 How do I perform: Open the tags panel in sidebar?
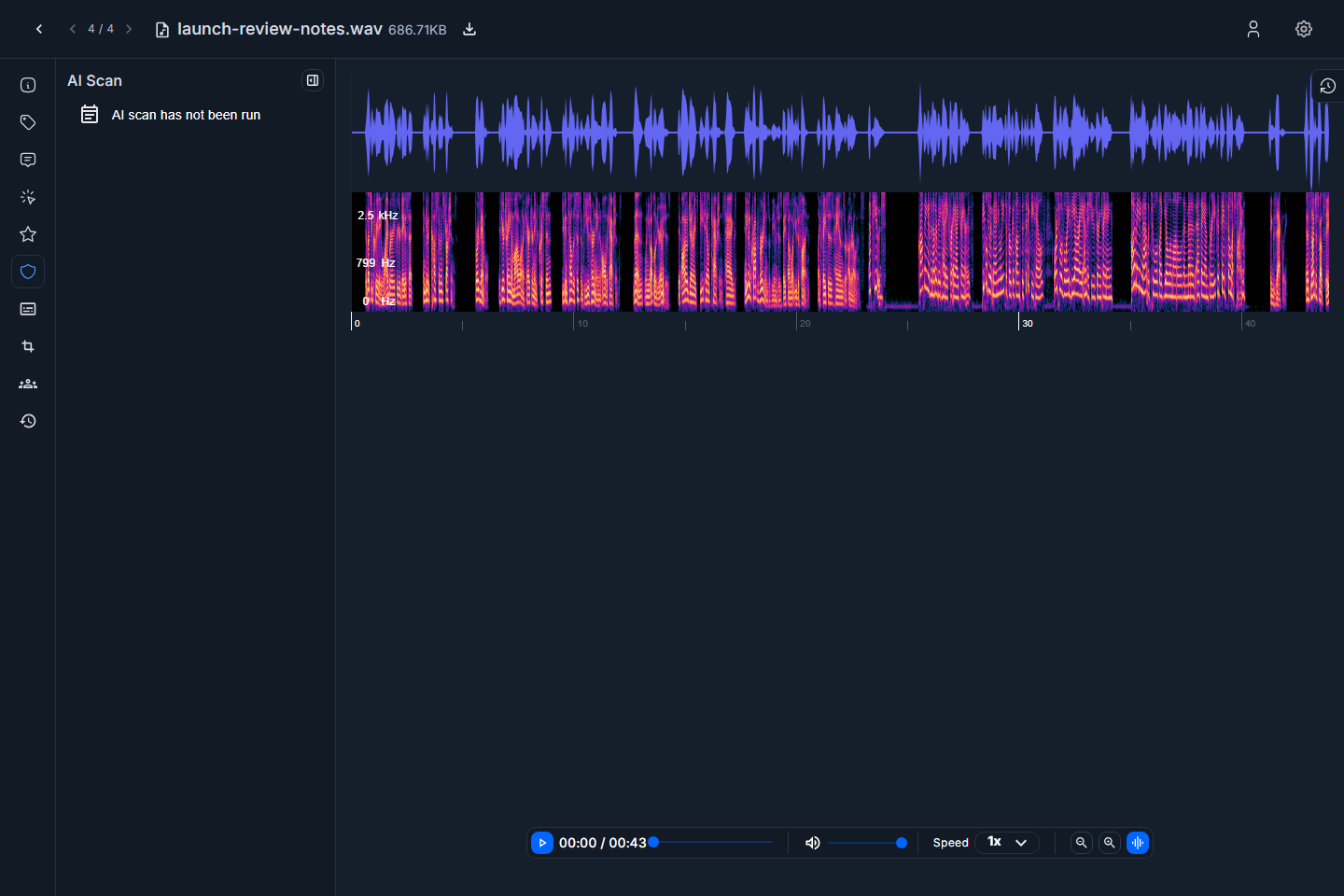(28, 122)
